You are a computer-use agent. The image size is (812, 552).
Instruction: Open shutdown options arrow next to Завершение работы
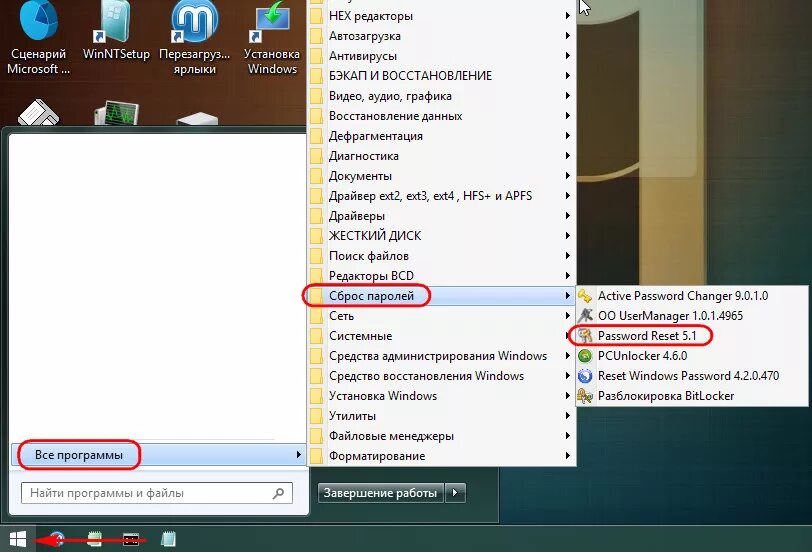(455, 493)
